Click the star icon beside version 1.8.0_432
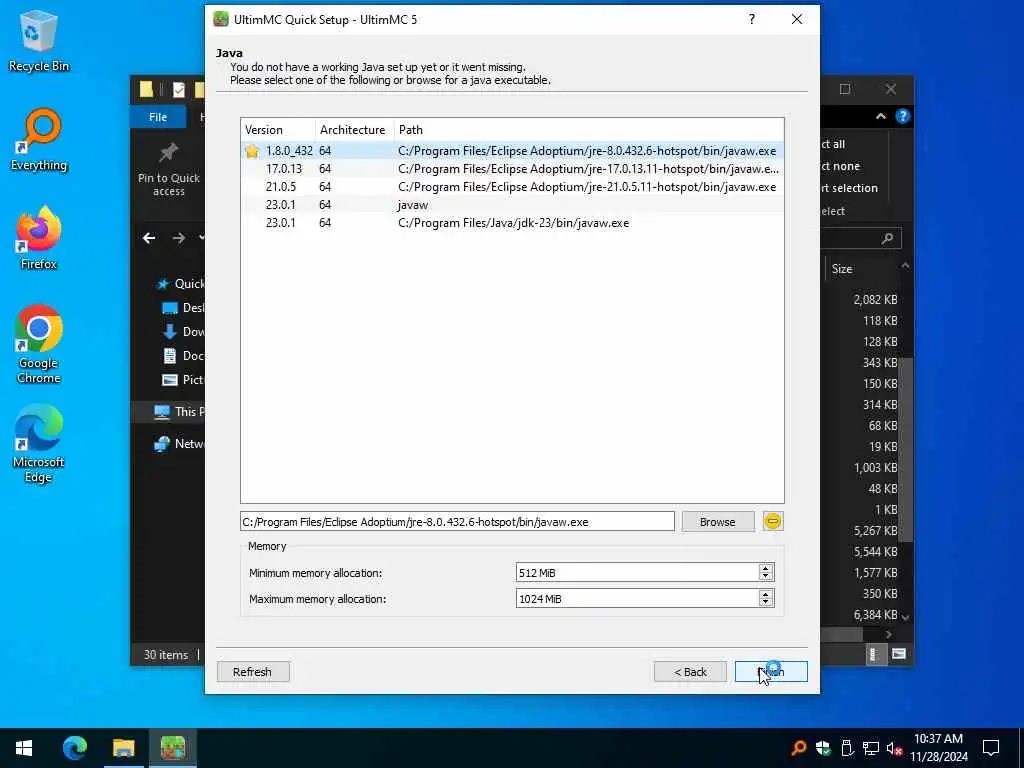 click(251, 151)
